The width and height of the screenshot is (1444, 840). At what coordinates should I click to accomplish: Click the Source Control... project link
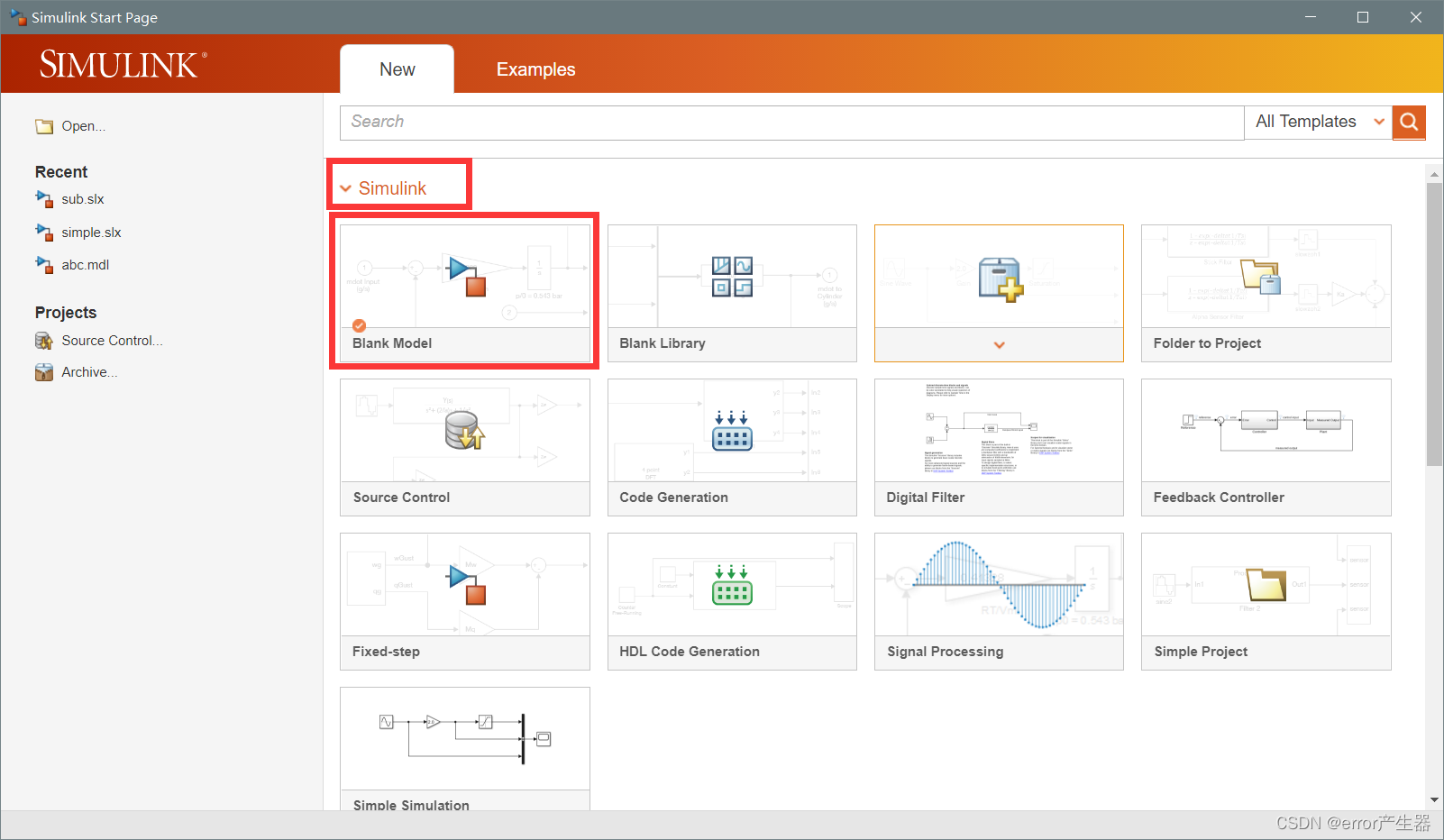click(113, 341)
